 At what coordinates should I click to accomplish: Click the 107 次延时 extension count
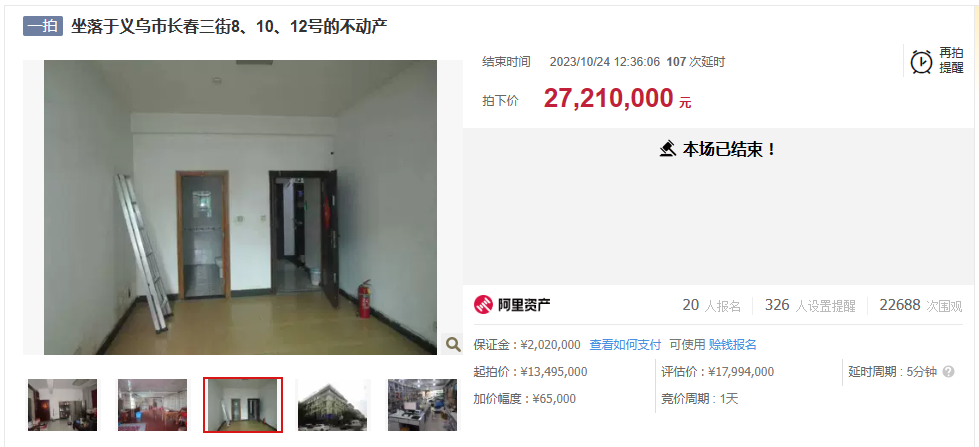(x=696, y=62)
